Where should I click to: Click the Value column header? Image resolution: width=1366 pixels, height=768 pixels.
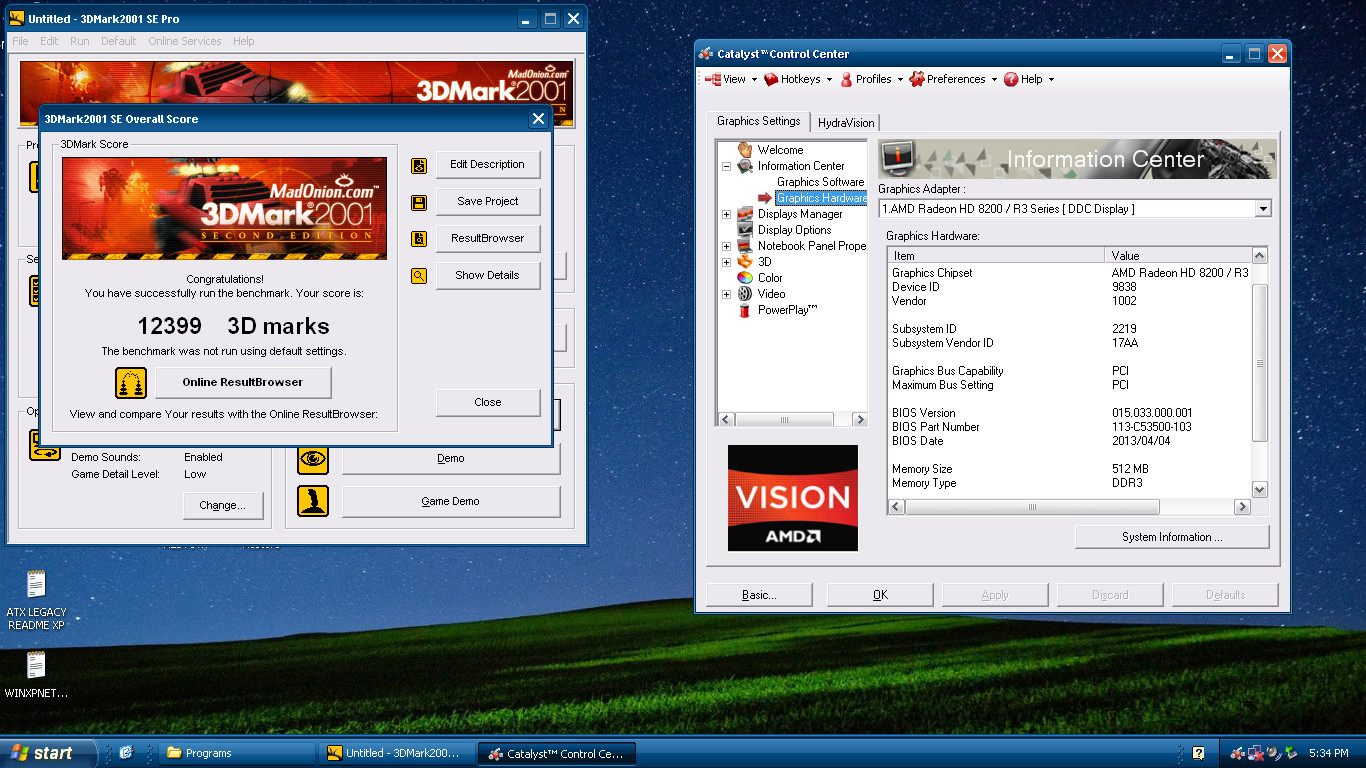pos(1178,255)
